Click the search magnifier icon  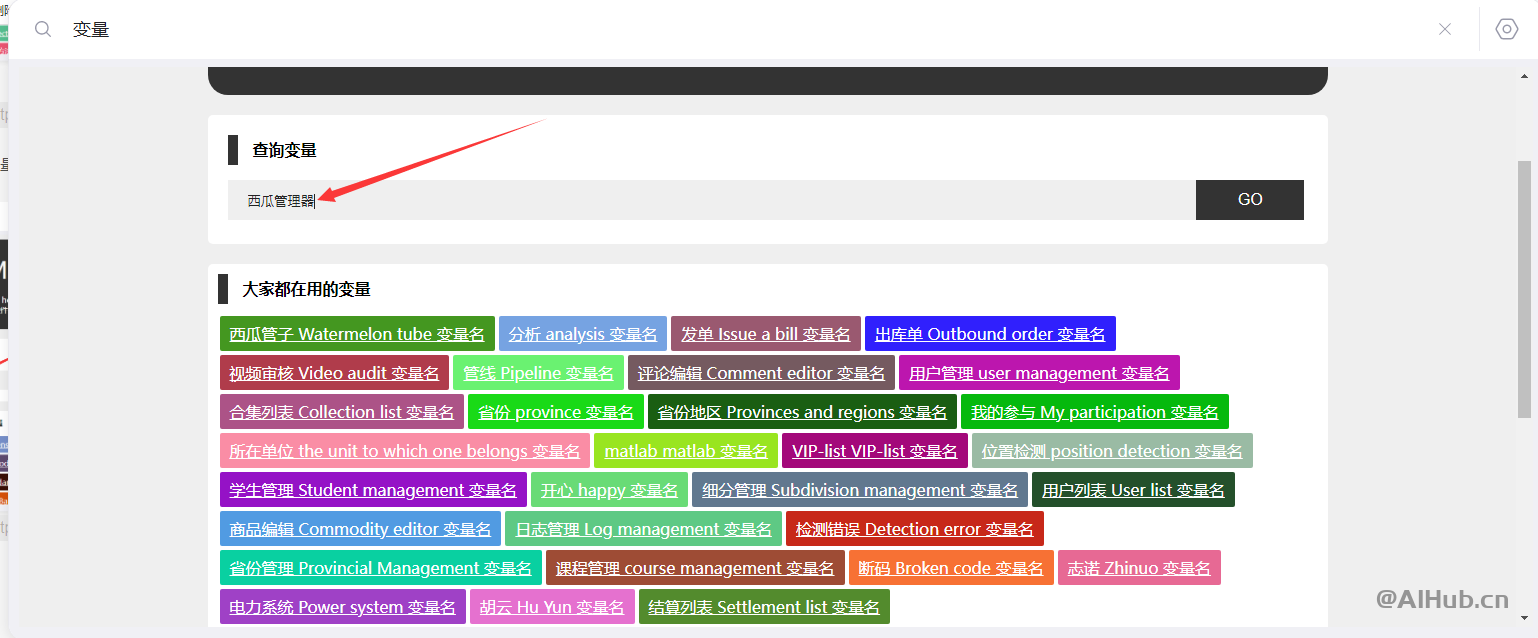click(43, 29)
